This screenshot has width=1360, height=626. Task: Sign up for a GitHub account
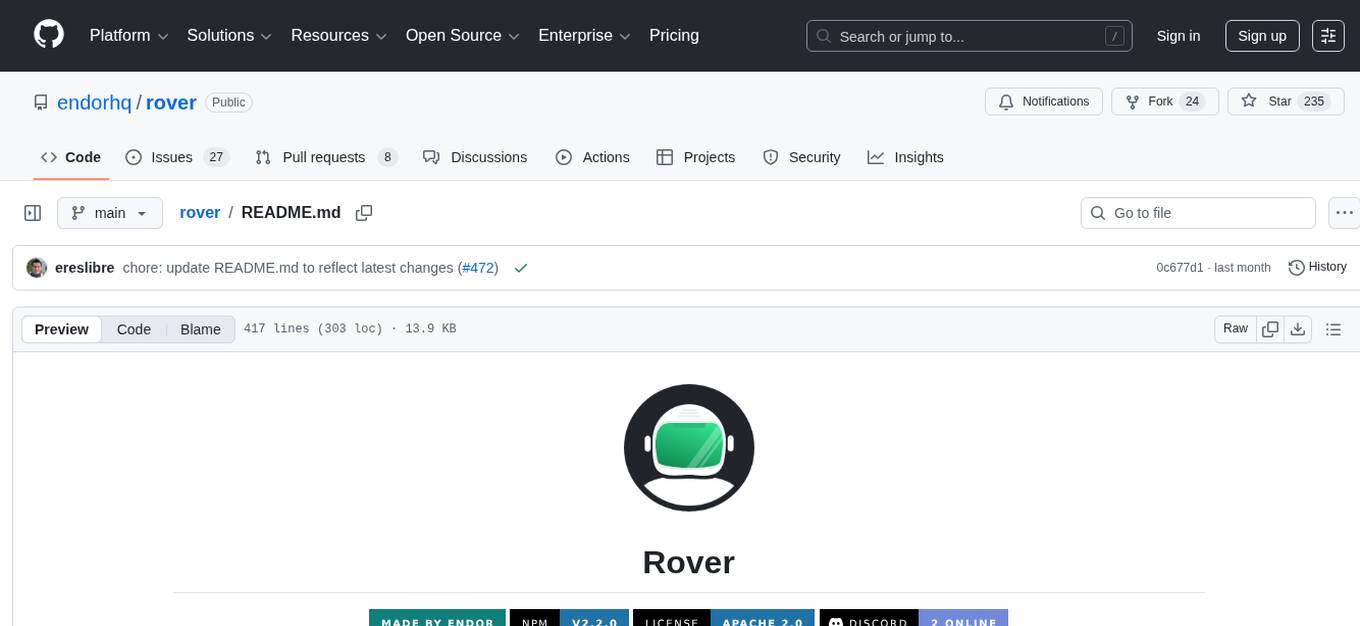pos(1261,35)
